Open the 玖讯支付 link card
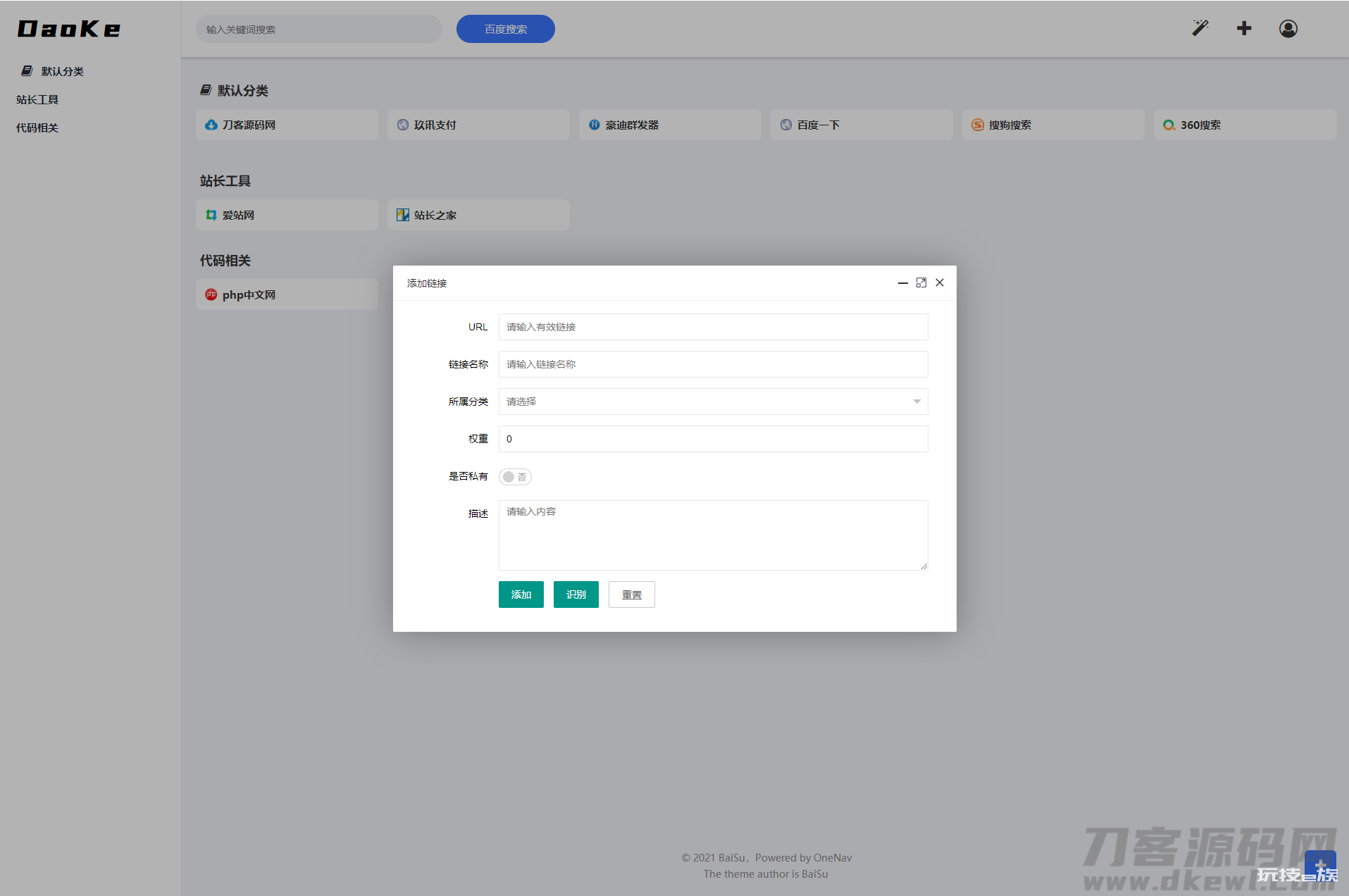The height and width of the screenshot is (896, 1349). tap(478, 125)
